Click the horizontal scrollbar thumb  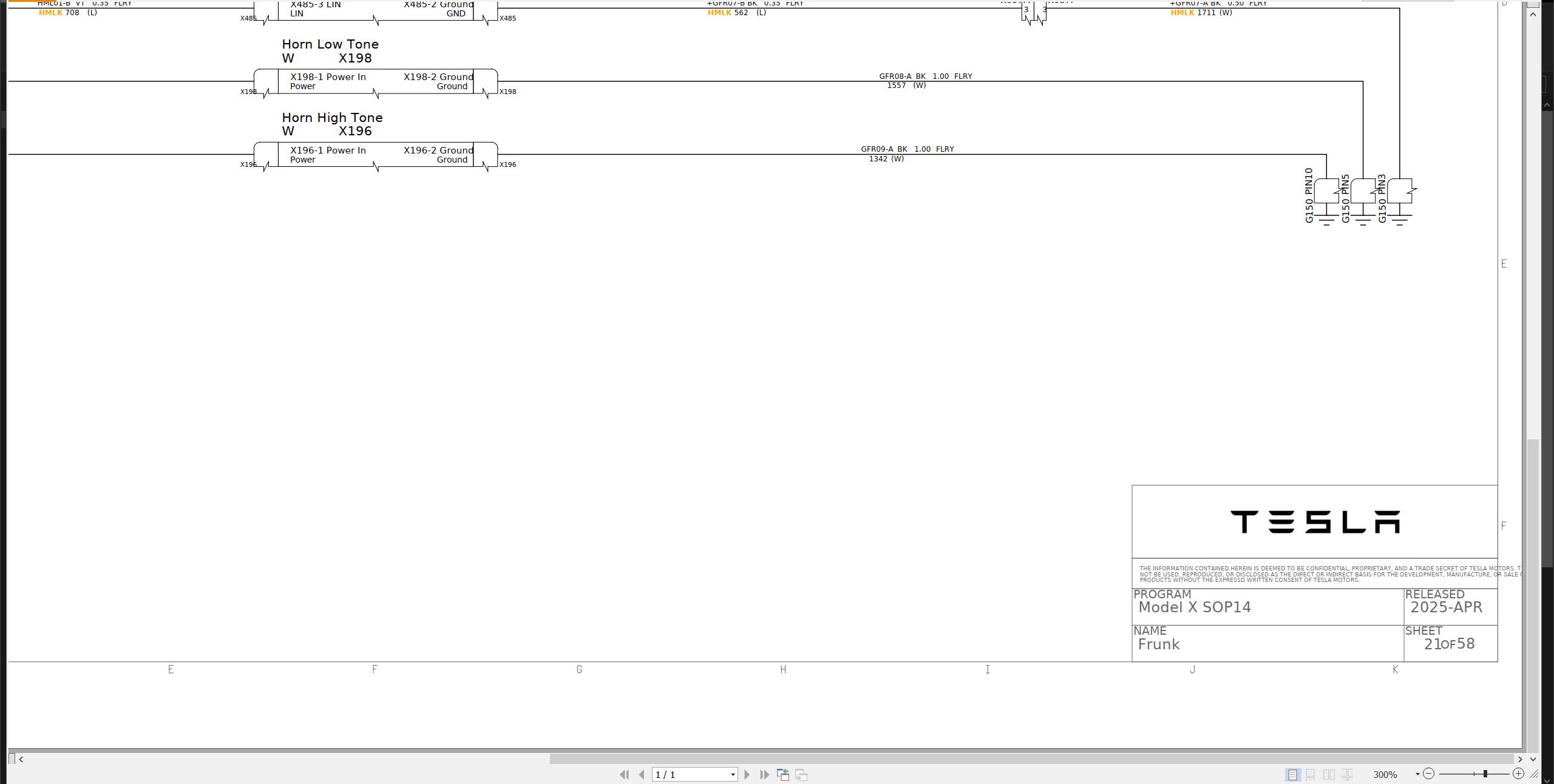point(1032,759)
